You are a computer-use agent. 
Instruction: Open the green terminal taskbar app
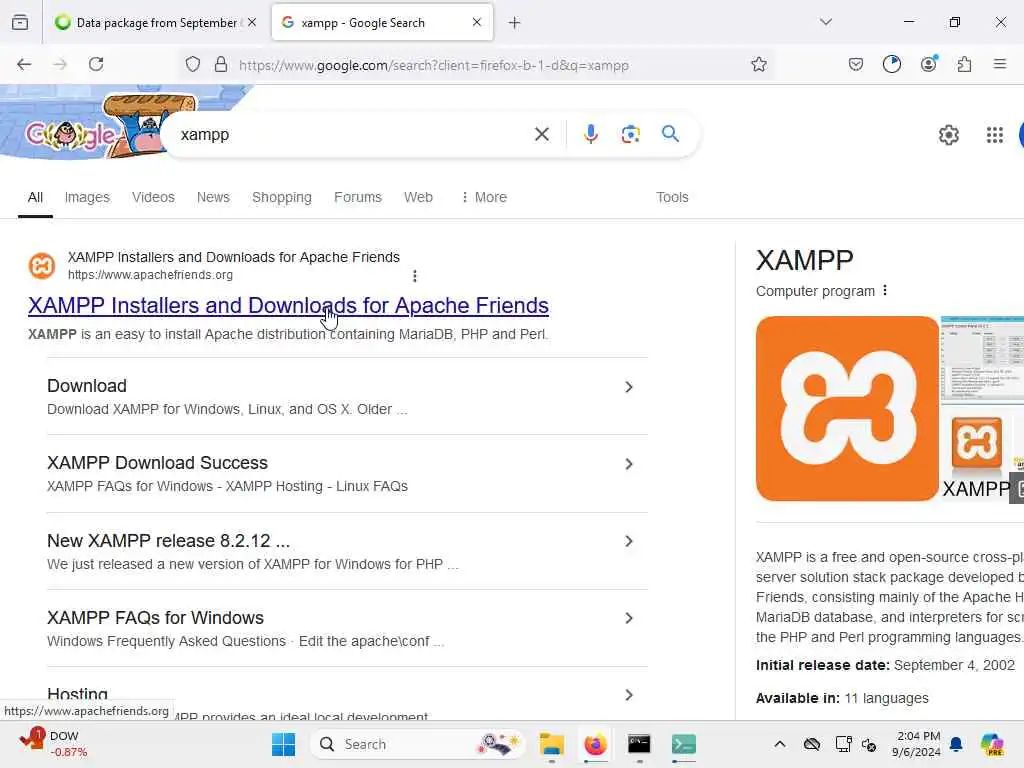pos(684,744)
